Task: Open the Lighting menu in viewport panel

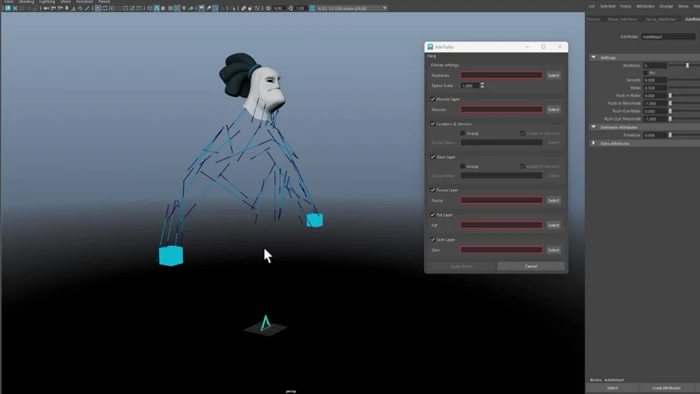Action: 47,2
